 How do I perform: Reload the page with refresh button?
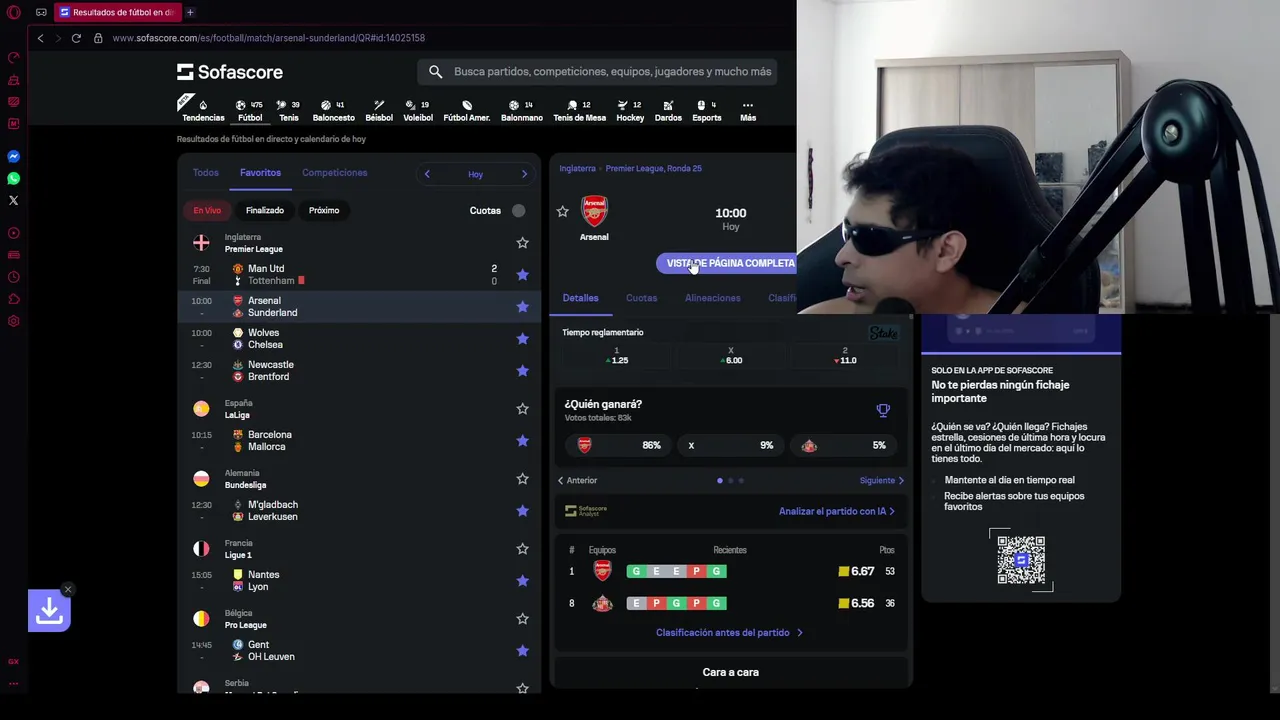coord(76,38)
